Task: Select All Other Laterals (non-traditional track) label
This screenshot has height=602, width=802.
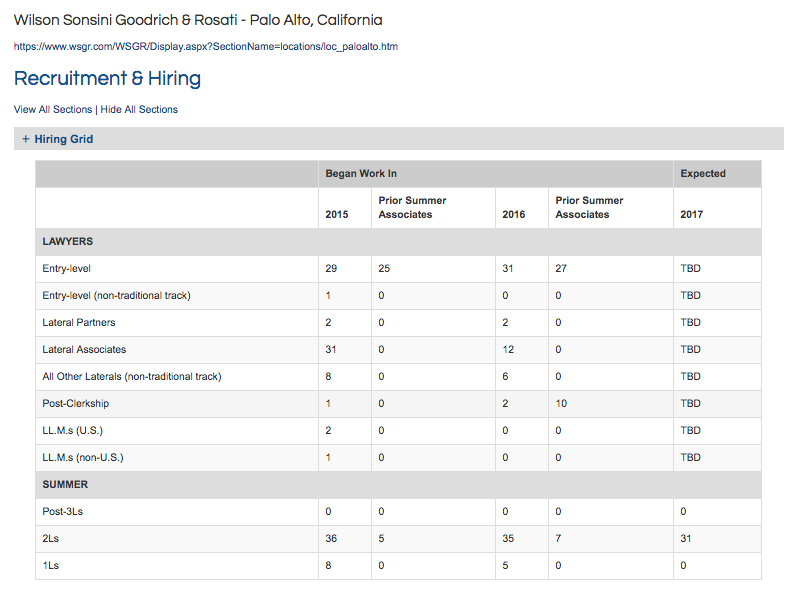Action: [x=132, y=376]
